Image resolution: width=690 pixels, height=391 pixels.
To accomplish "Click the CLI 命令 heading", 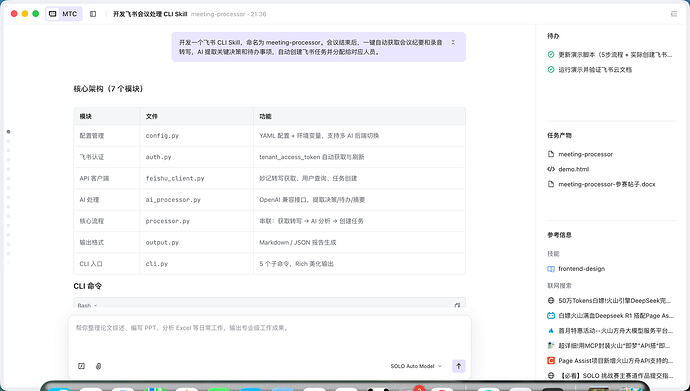I will [x=88, y=286].
